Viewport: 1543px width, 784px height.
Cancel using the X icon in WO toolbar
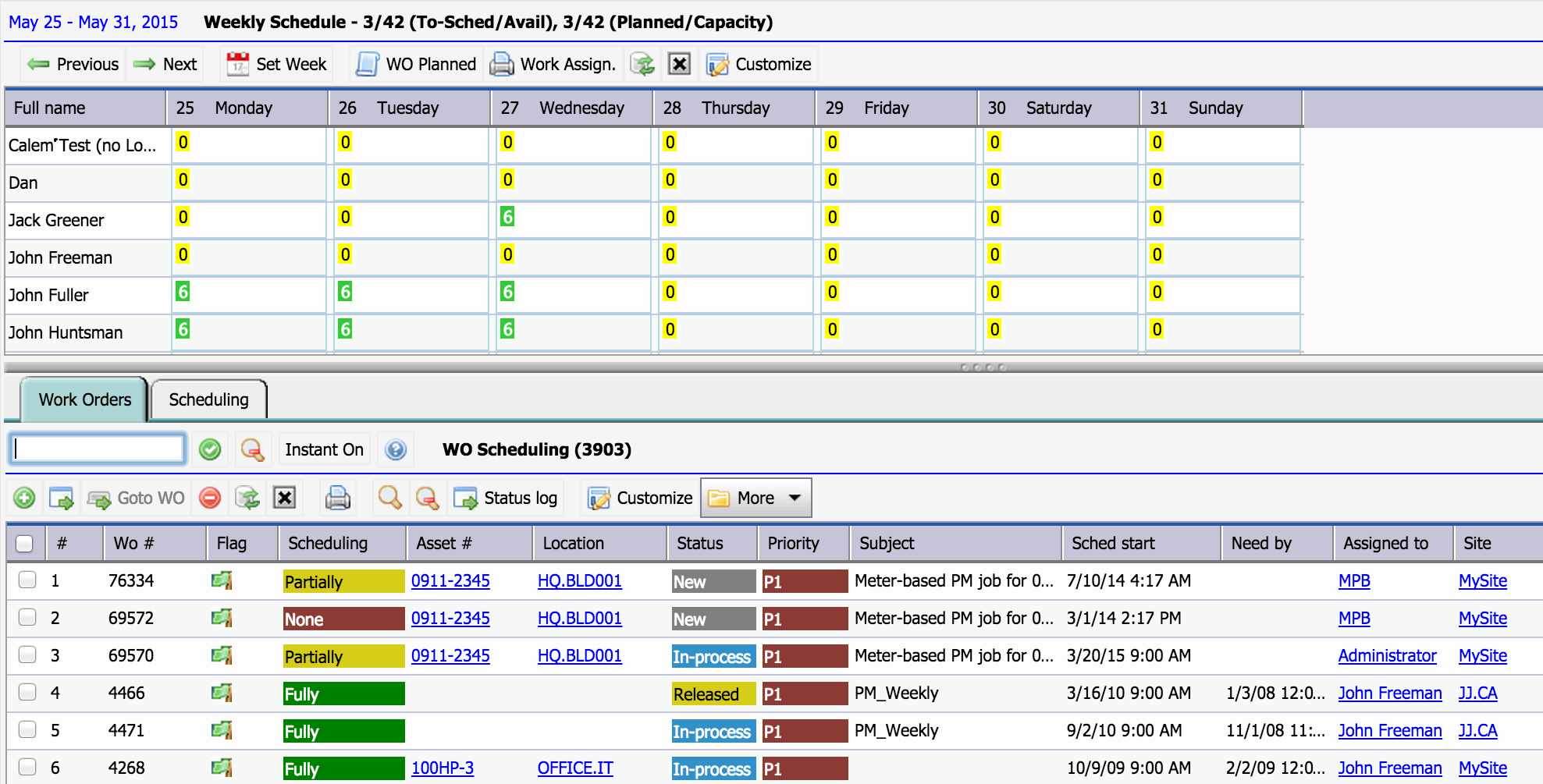click(285, 498)
